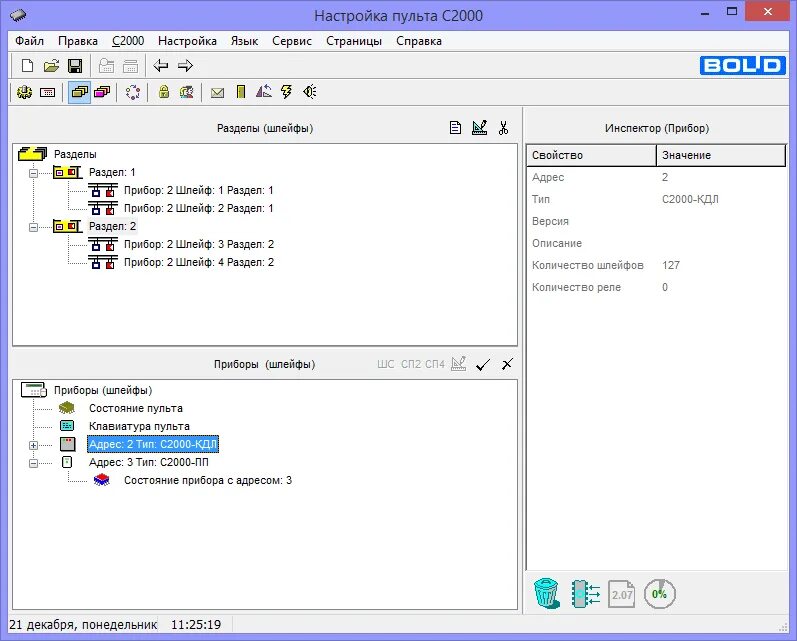Select Прибор: 2 Шлейф: 1 Раздел: 1
The height and width of the screenshot is (641, 797).
(x=199, y=190)
